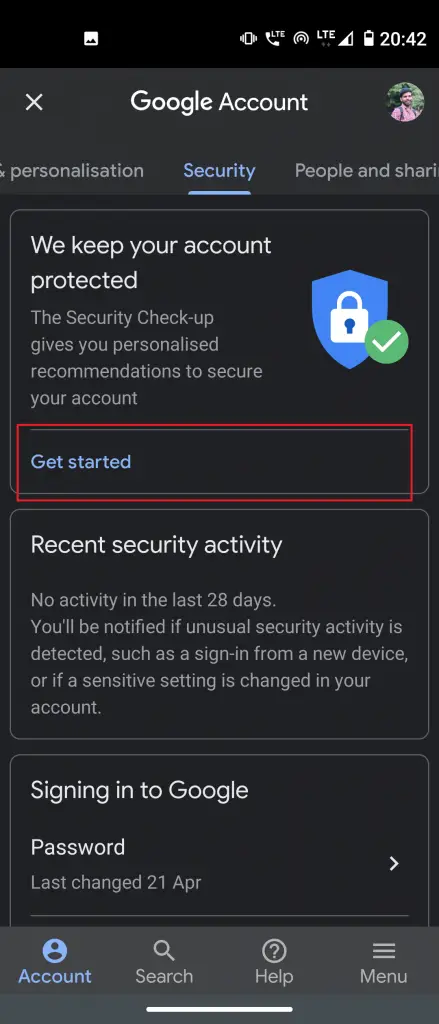Tap the green checkmark badge
Viewport: 439px width, 1024px height.
387,342
